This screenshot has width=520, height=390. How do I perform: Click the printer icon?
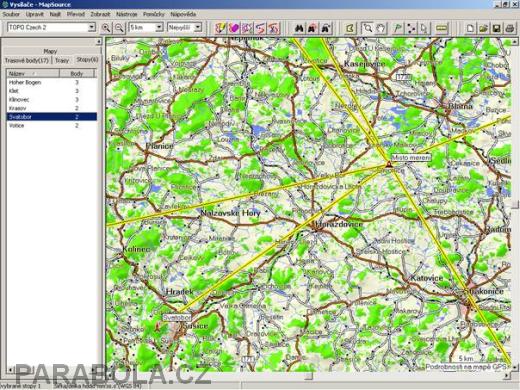tap(510, 28)
